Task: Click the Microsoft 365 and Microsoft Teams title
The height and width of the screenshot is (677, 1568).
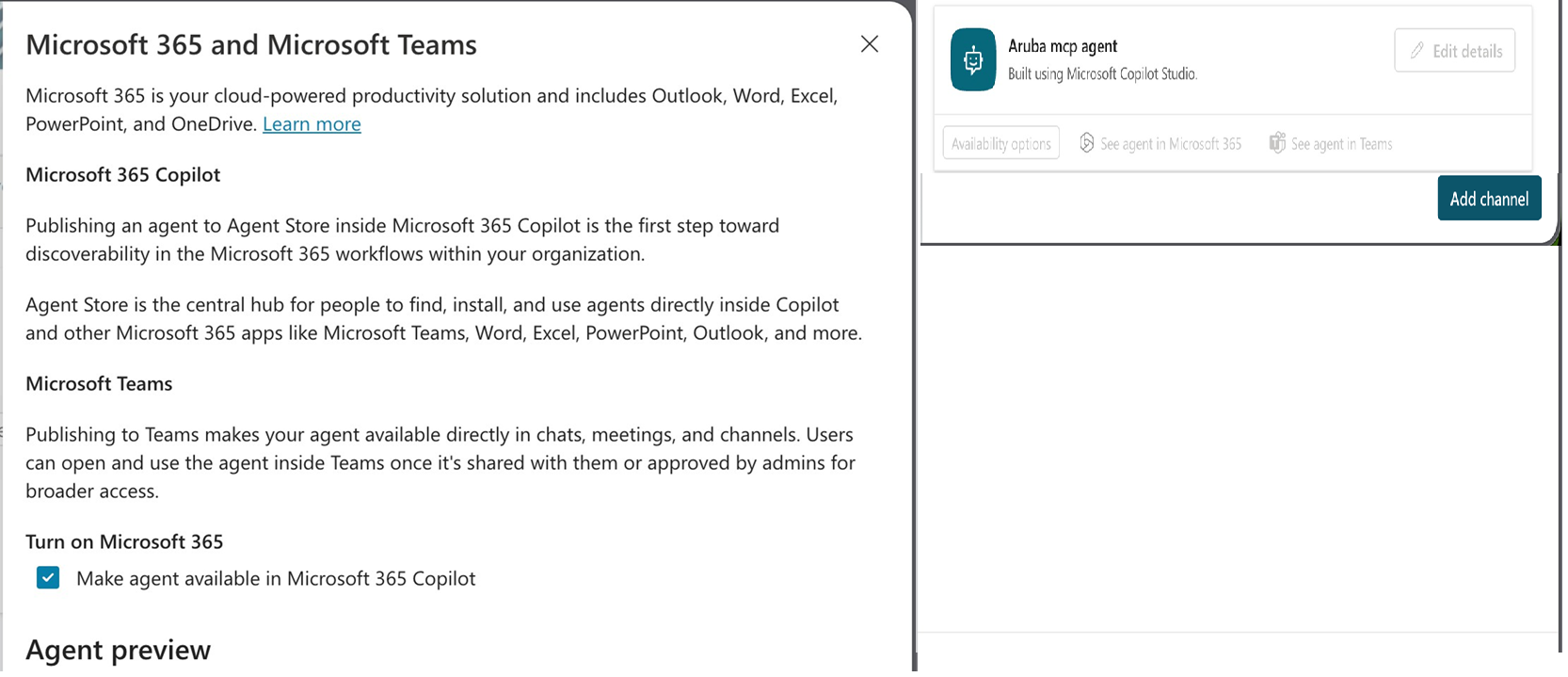Action: [x=251, y=45]
